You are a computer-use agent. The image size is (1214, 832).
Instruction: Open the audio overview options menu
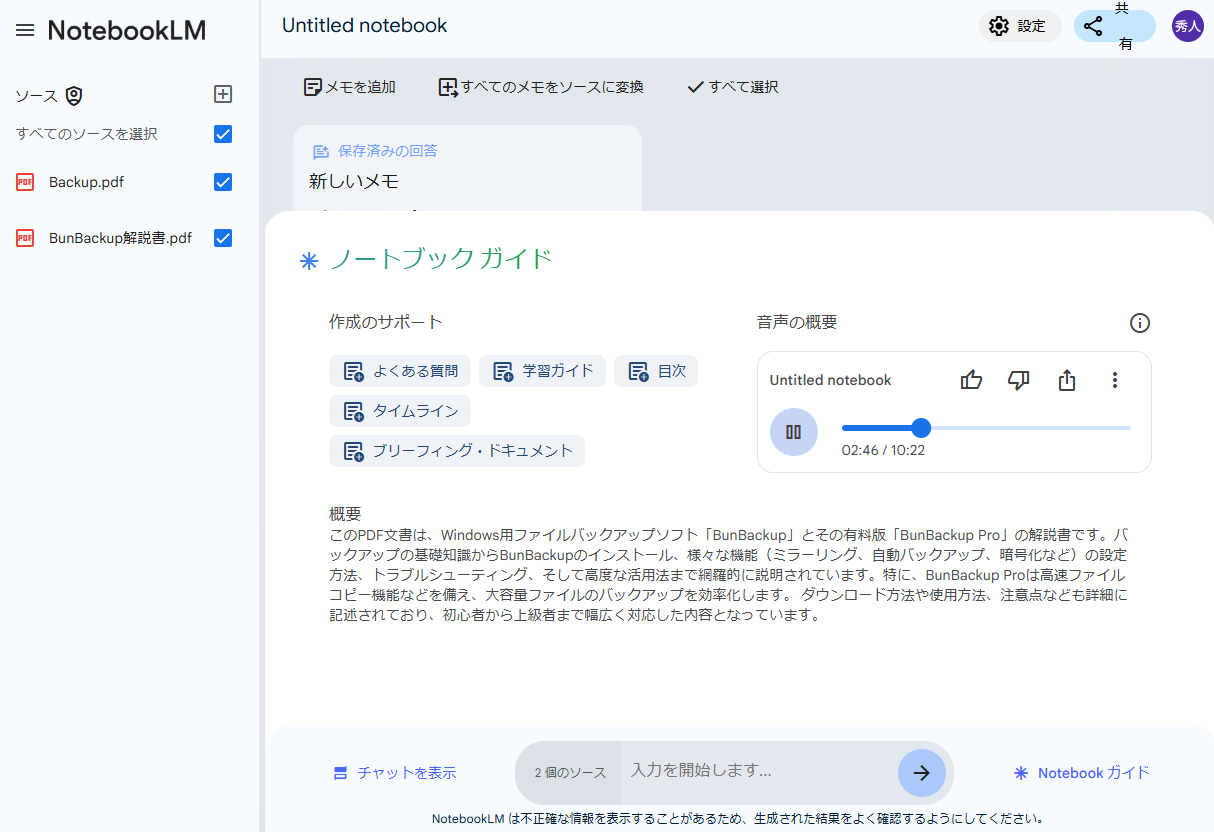(x=1114, y=380)
